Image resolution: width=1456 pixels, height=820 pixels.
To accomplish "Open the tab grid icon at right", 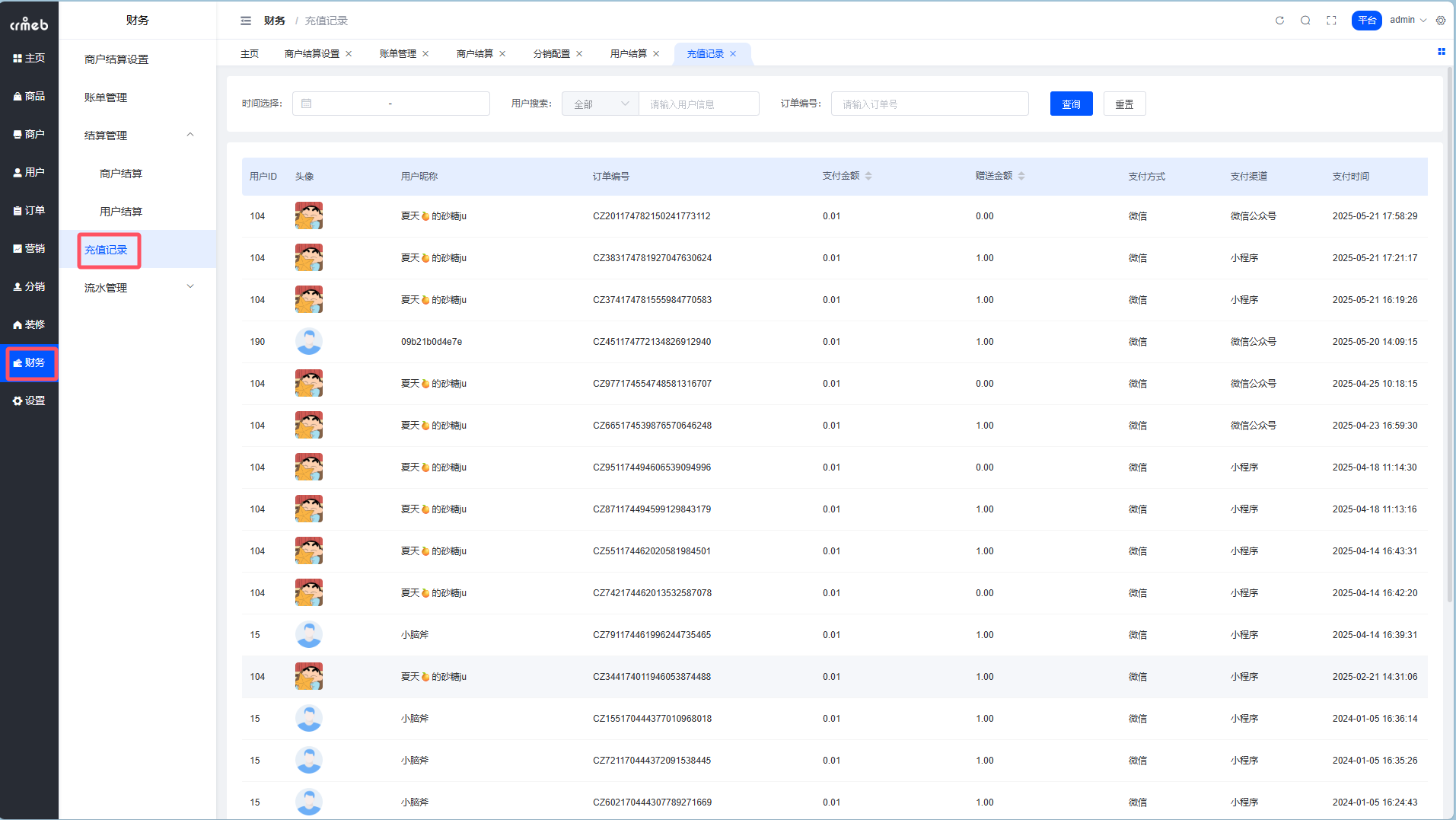I will tap(1441, 52).
